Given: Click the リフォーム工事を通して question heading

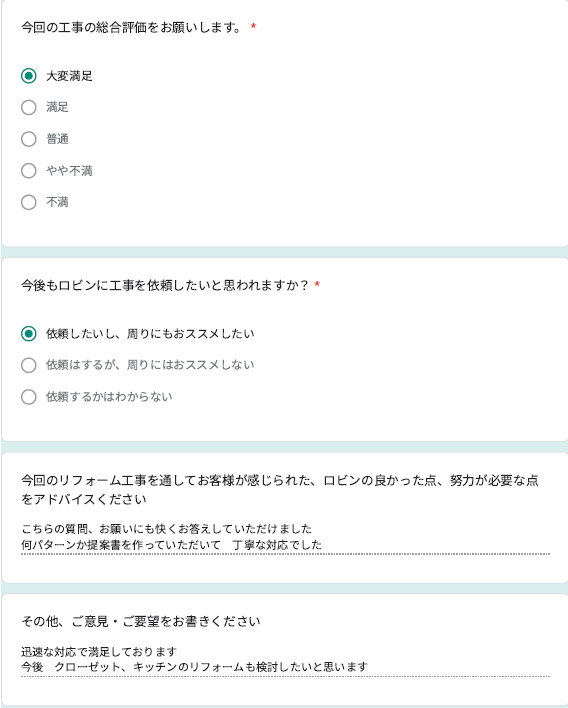Looking at the screenshot, I should (280, 489).
